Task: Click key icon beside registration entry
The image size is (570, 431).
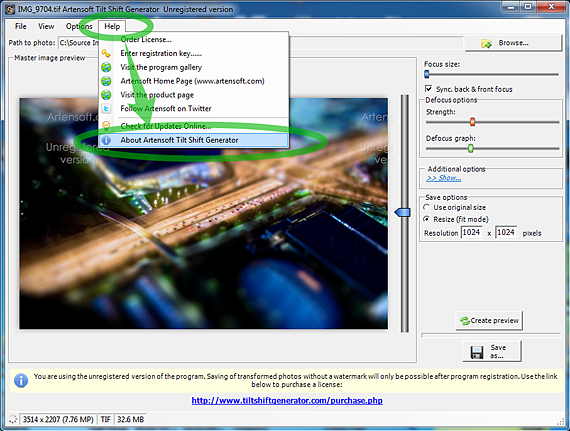Action: 106,53
